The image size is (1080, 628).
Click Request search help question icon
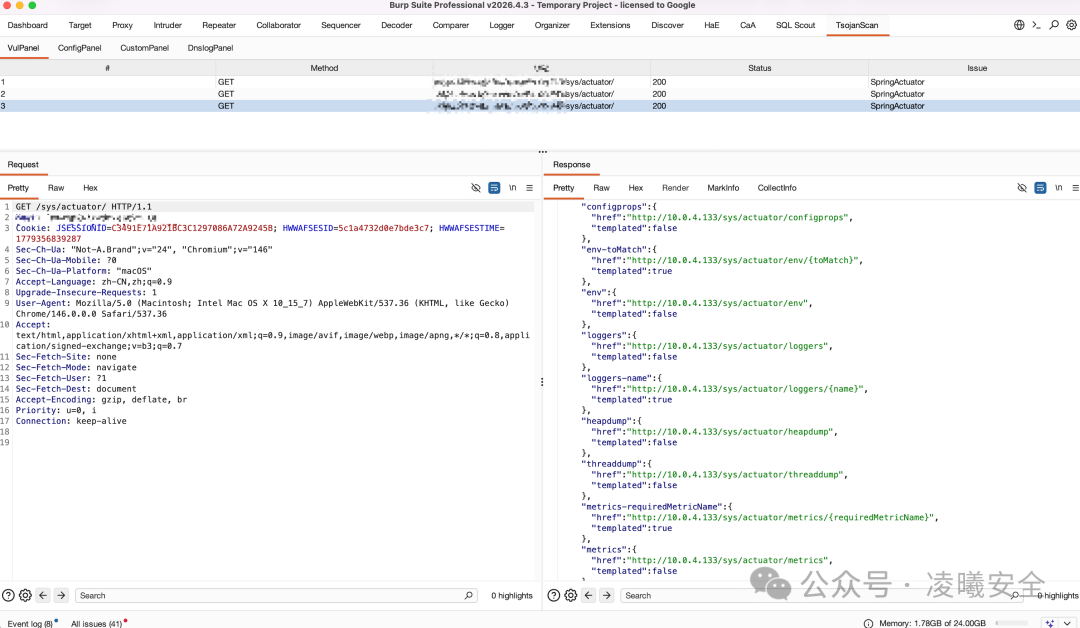click(8, 596)
